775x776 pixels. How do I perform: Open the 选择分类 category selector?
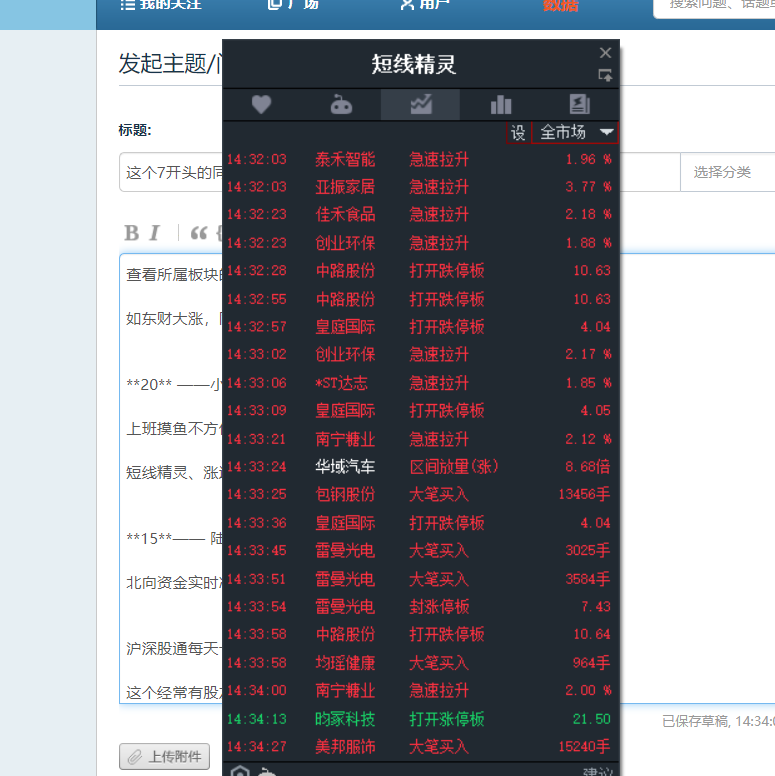click(727, 172)
